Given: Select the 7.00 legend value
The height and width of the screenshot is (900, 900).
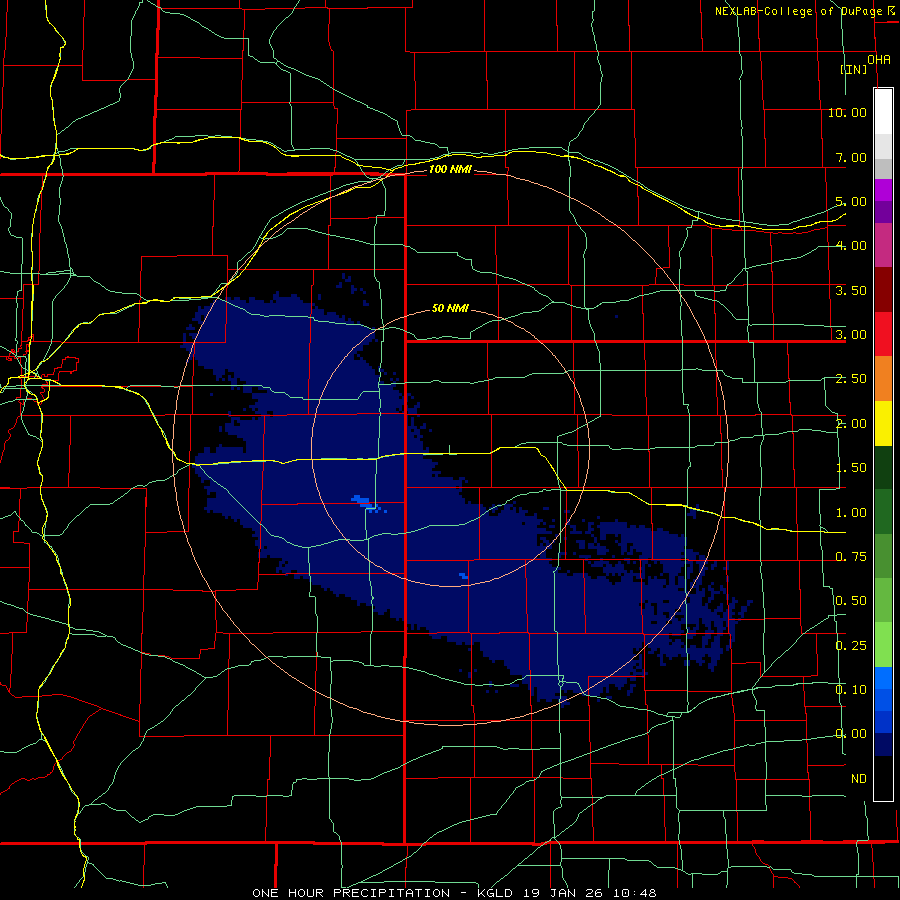Looking at the screenshot, I should pyautogui.click(x=851, y=157).
